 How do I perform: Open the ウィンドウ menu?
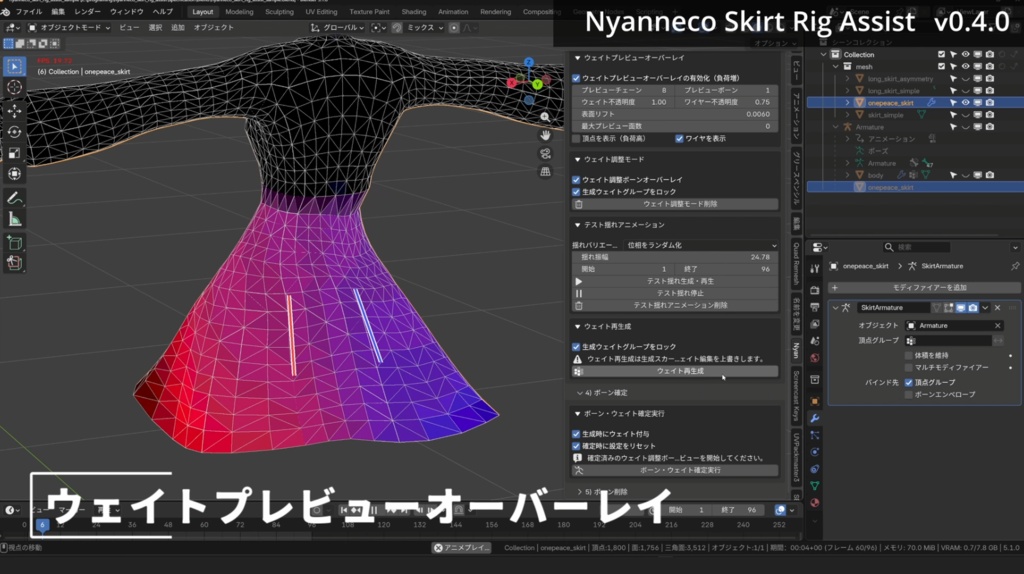coord(127,12)
